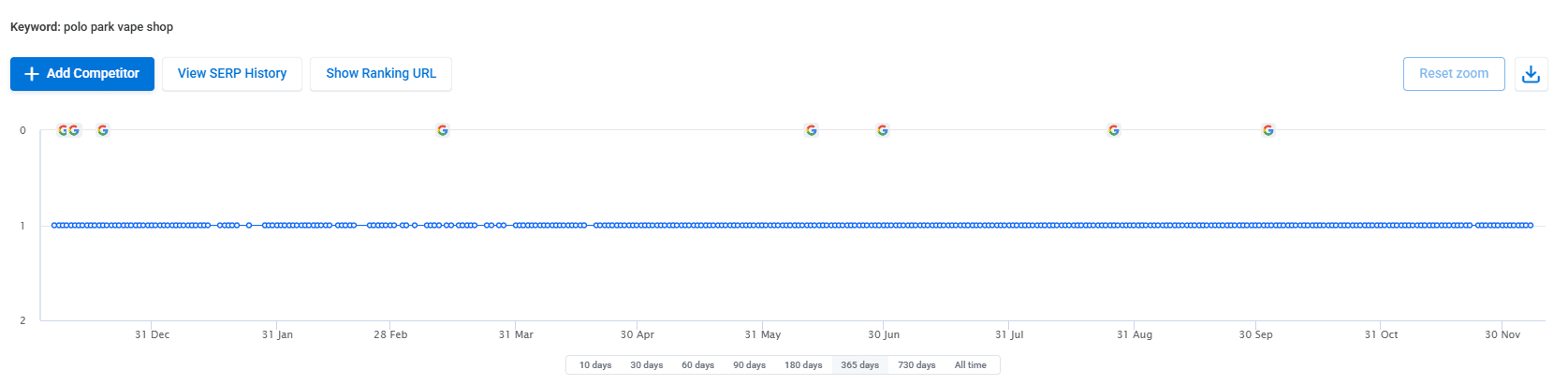This screenshot has height=385, width=1568.
Task: Select the 10 days range
Action: tap(595, 365)
